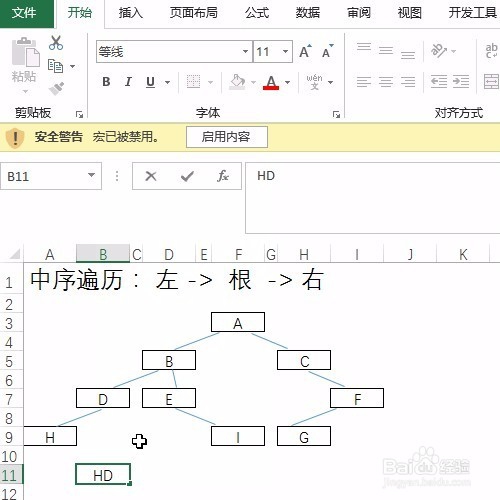
Task: Open fill color dropdown arrow
Action: 253,82
